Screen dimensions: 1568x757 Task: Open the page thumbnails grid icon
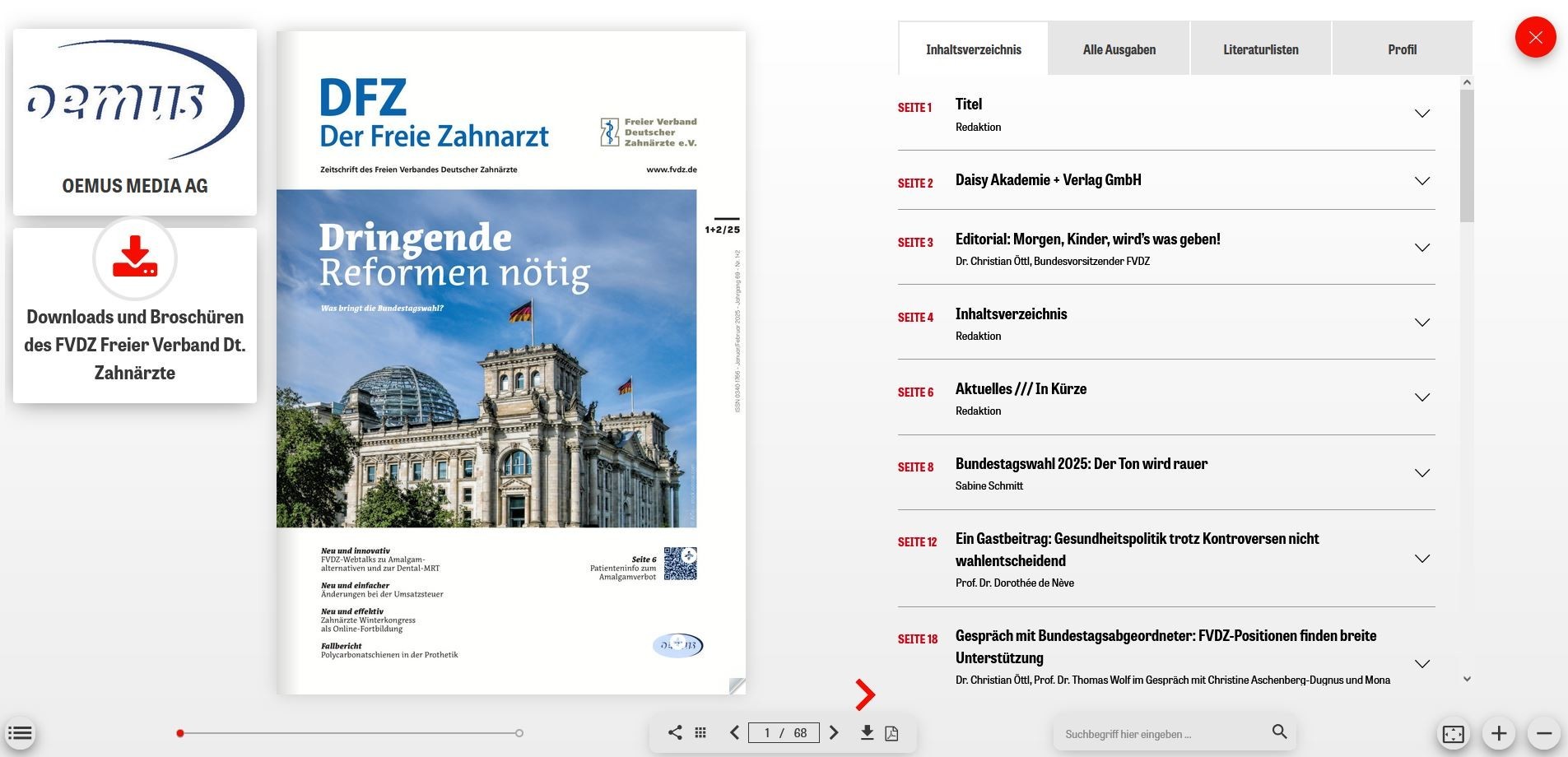click(700, 732)
